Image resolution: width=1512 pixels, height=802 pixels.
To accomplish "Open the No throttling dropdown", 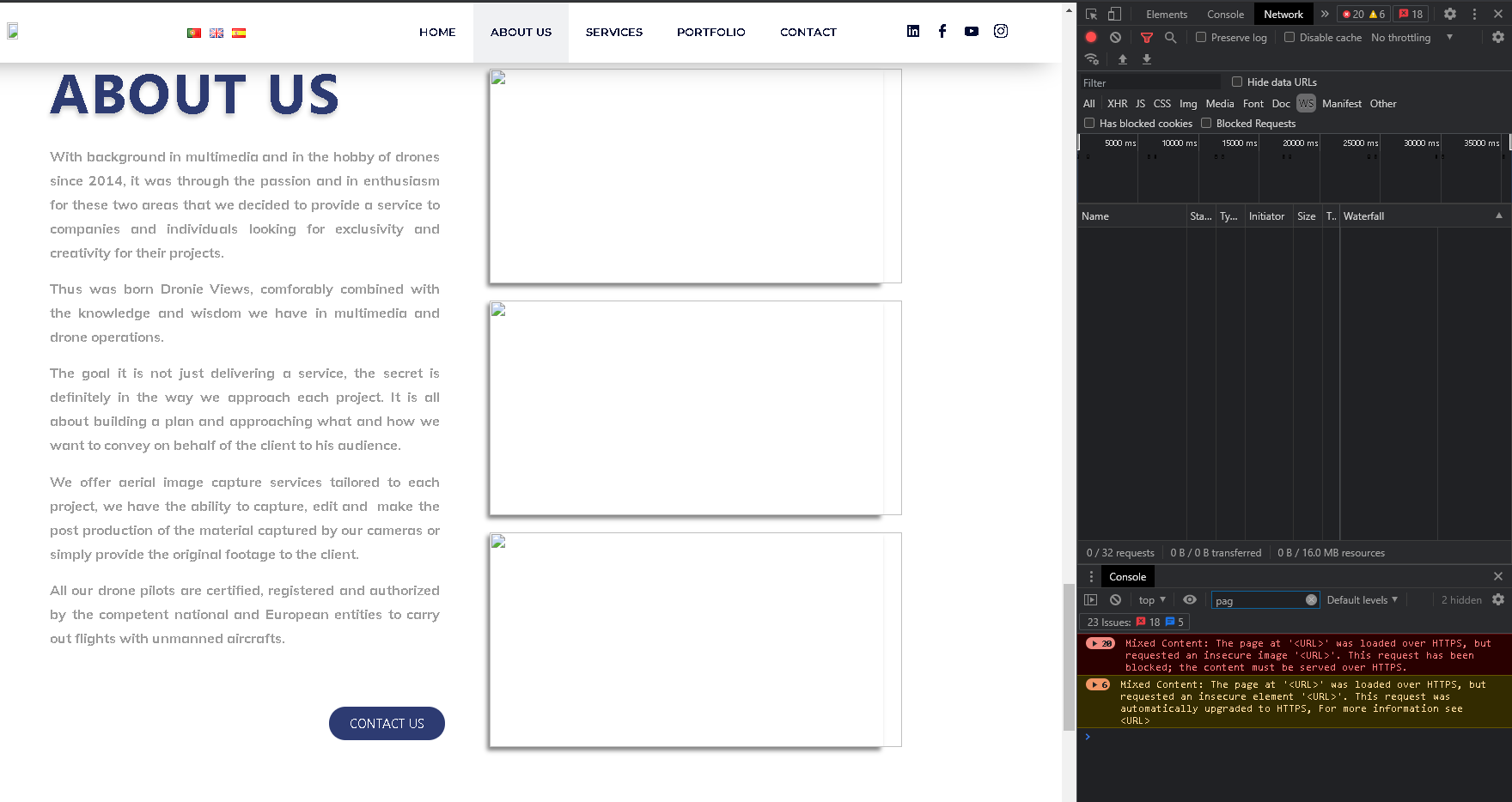I will [x=1411, y=38].
